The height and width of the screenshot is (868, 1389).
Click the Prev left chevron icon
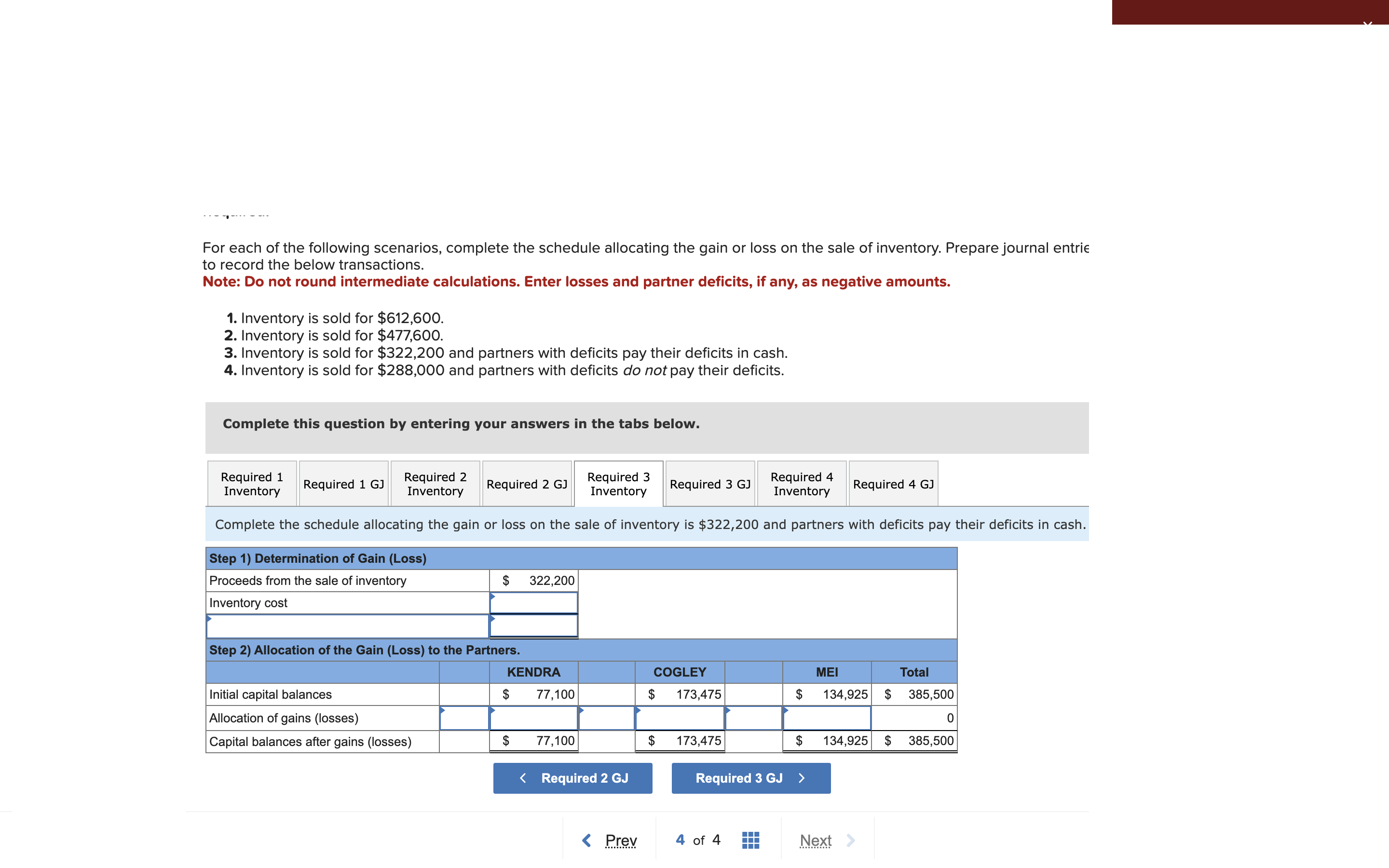click(586, 841)
